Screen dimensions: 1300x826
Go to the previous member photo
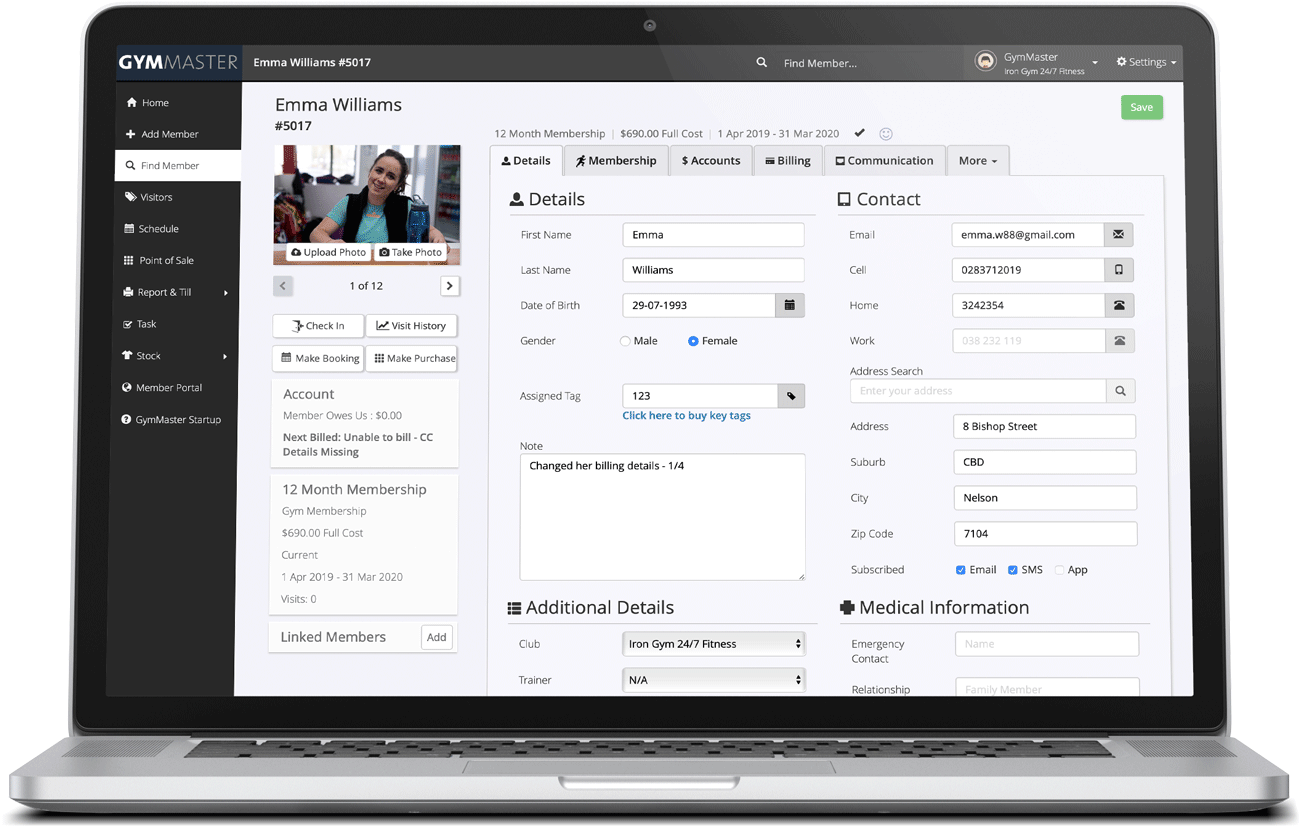click(x=283, y=286)
